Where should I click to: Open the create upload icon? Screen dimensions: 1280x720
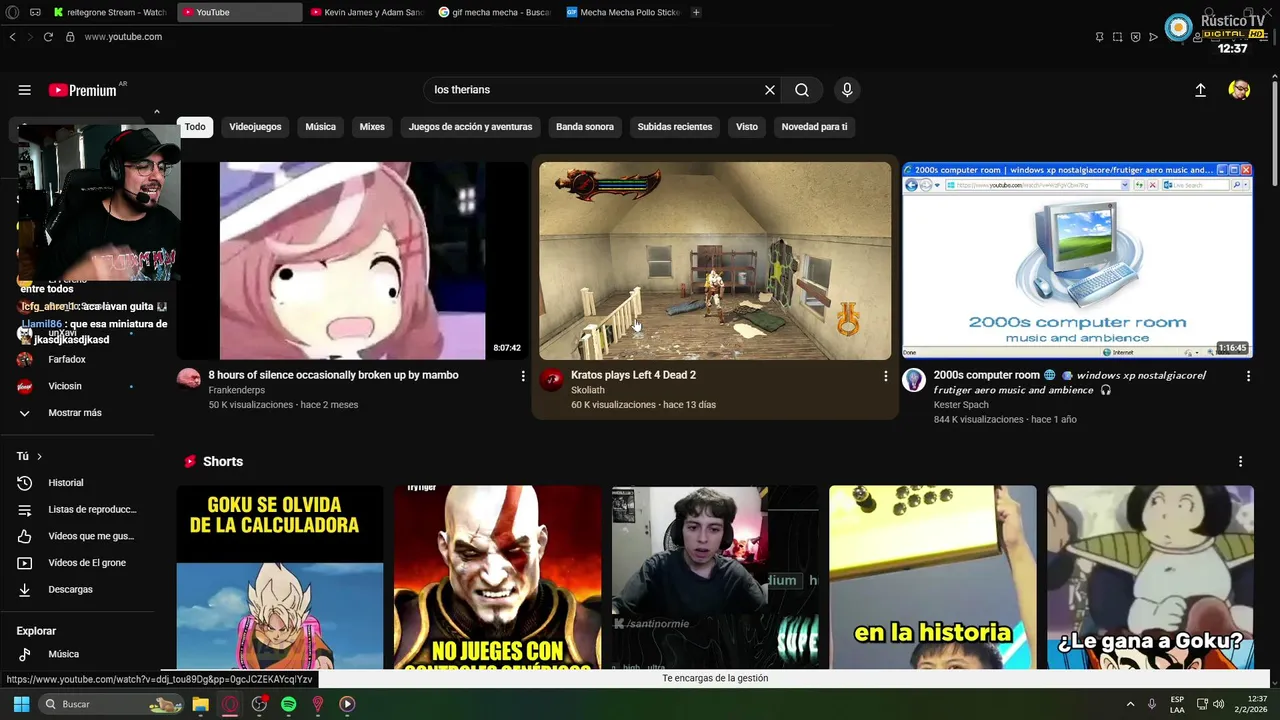coord(1200,90)
